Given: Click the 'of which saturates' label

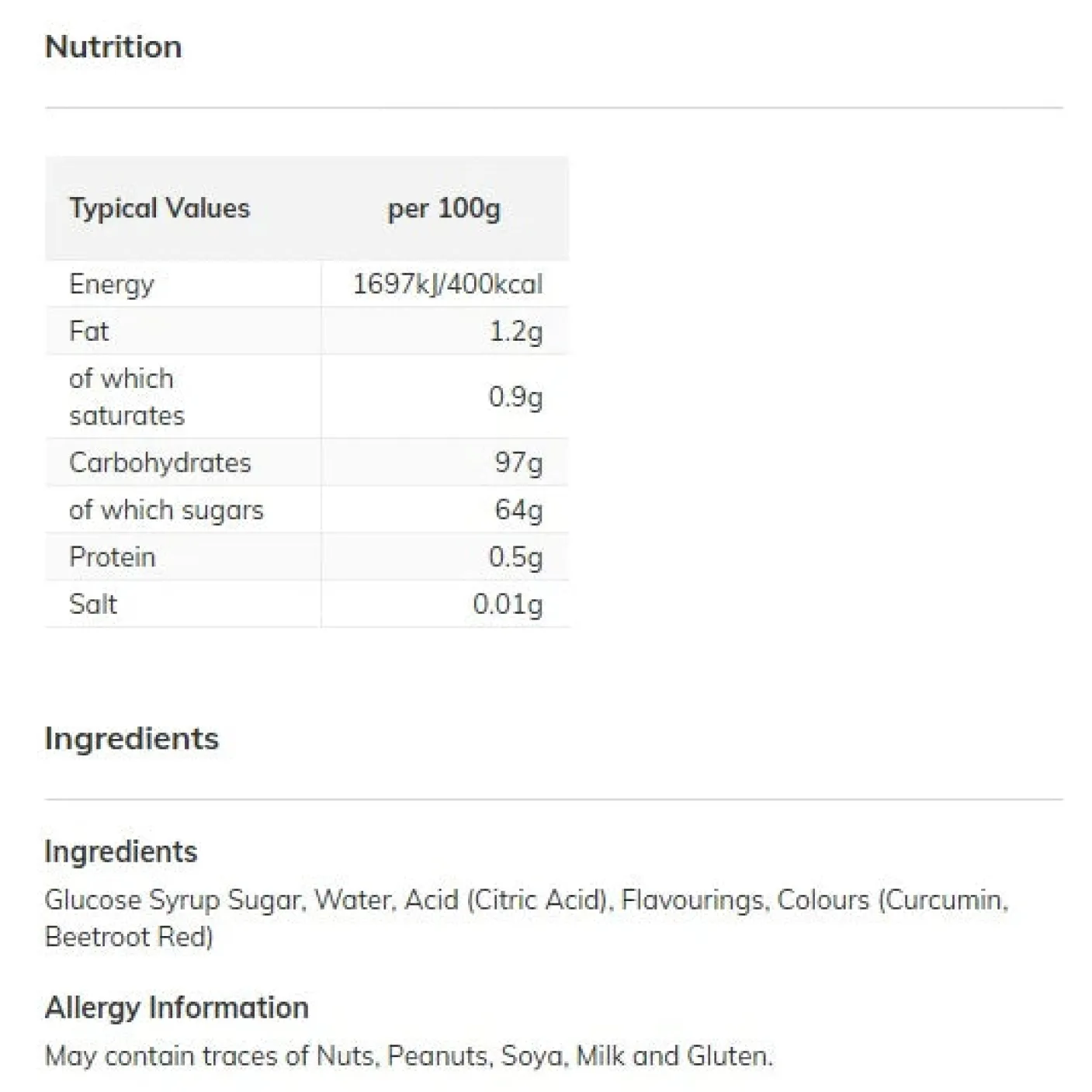Looking at the screenshot, I should (127, 397).
